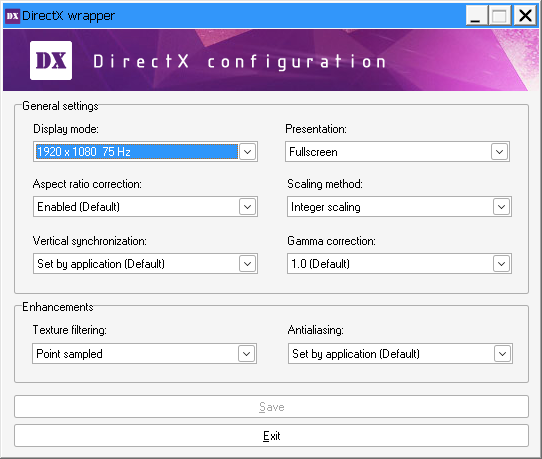Click the Exit button
Viewport: 542px width, 459px height.
pos(271,436)
